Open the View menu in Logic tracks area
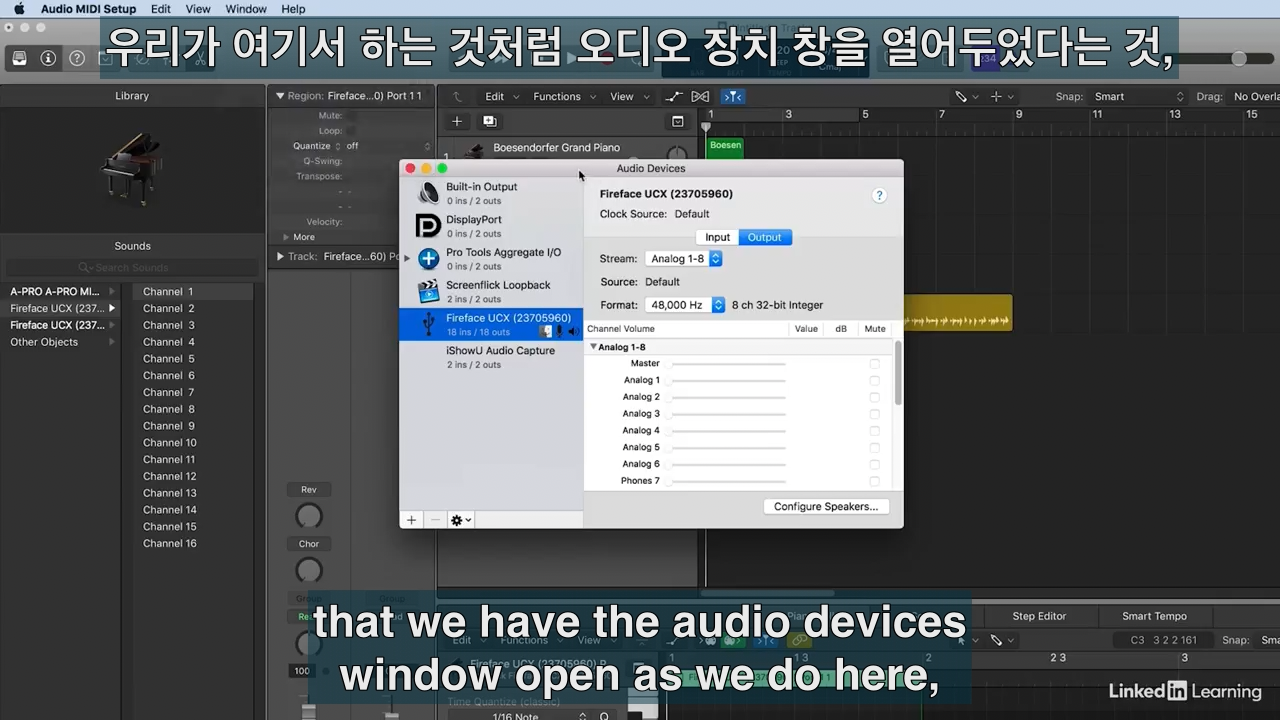This screenshot has height=720, width=1280. click(628, 97)
